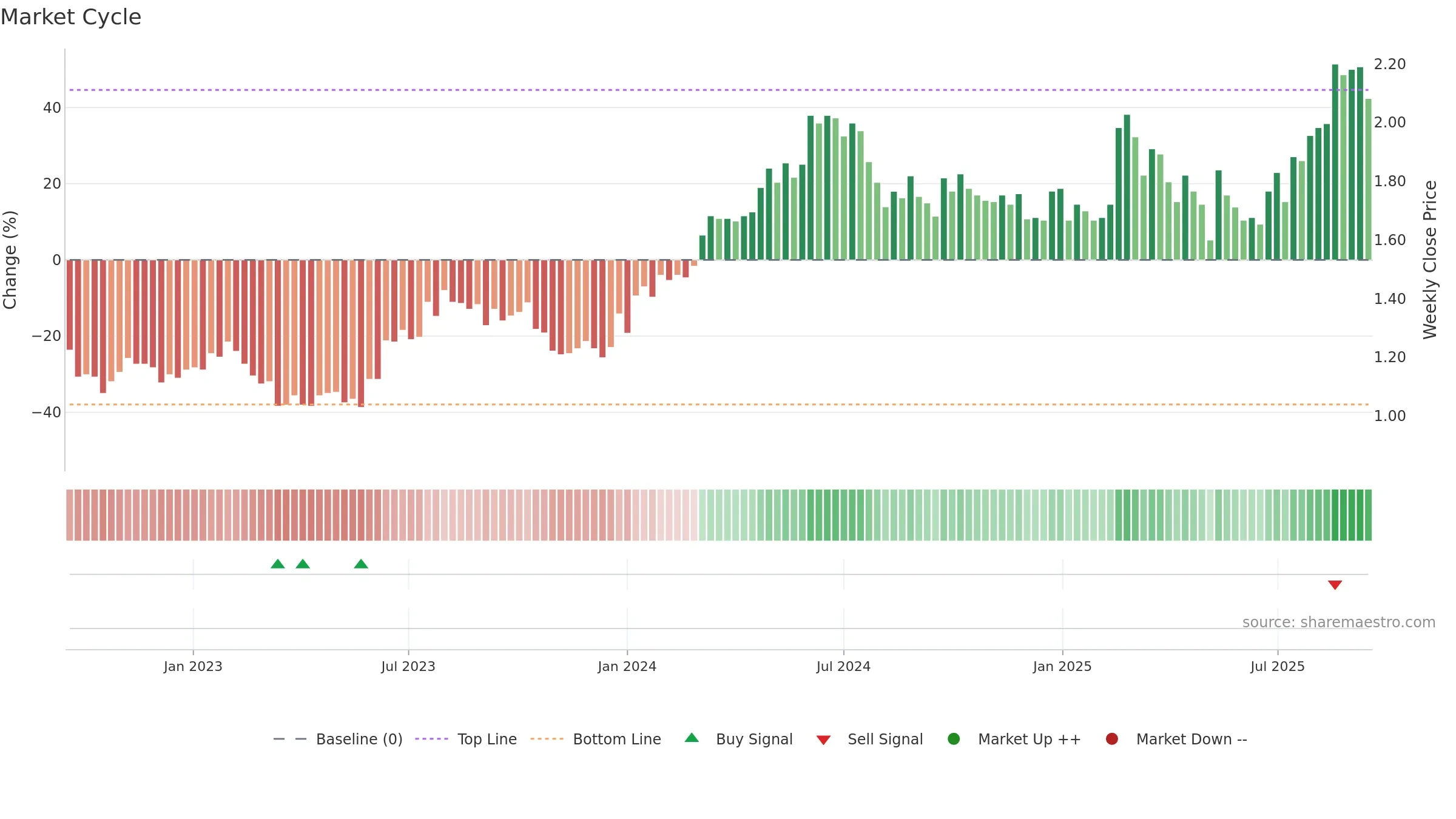The width and height of the screenshot is (1456, 819).
Task: Click the Buy Signal legend label
Action: (x=754, y=739)
